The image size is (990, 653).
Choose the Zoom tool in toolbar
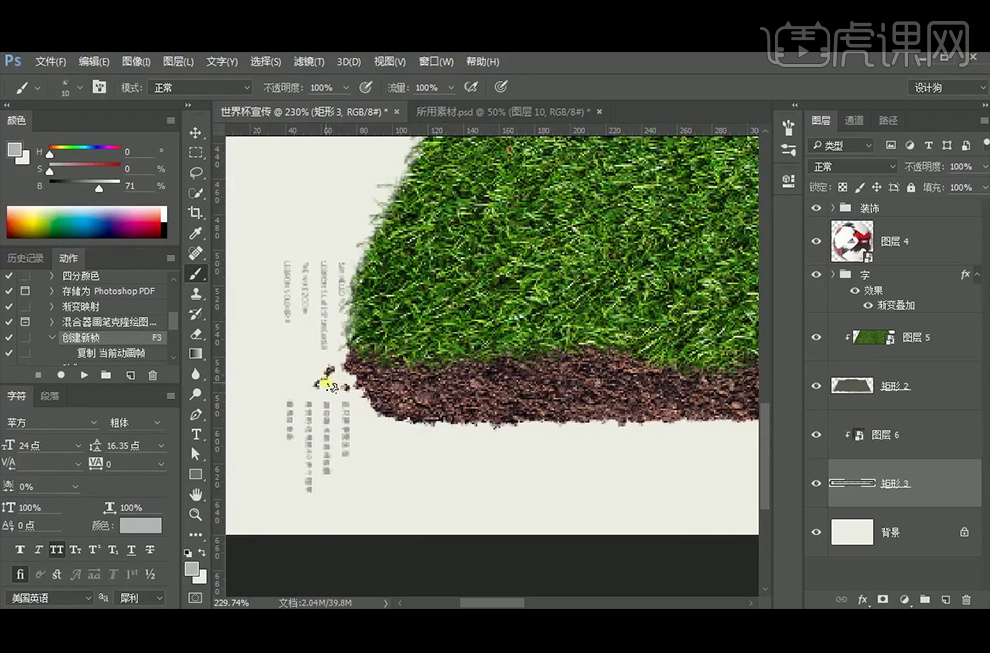click(x=196, y=514)
